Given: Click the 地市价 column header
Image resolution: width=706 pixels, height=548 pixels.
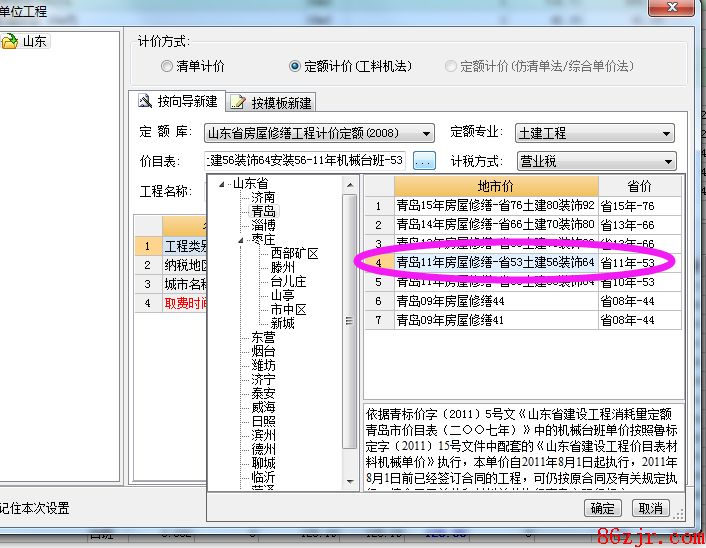Looking at the screenshot, I should [495, 186].
